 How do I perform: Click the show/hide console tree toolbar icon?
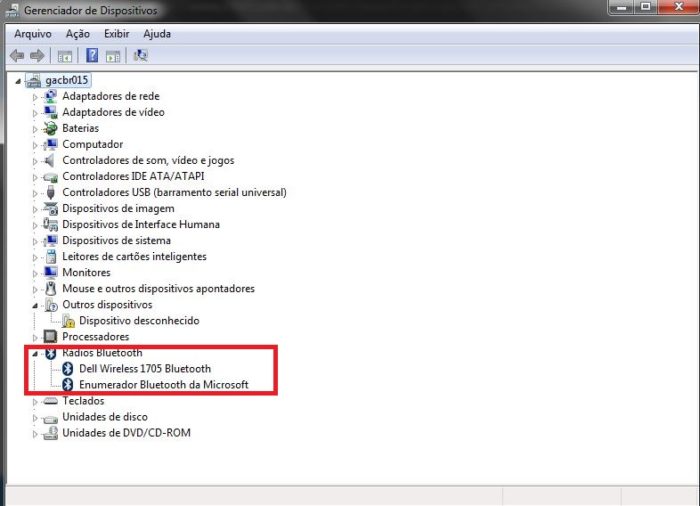pos(65,56)
